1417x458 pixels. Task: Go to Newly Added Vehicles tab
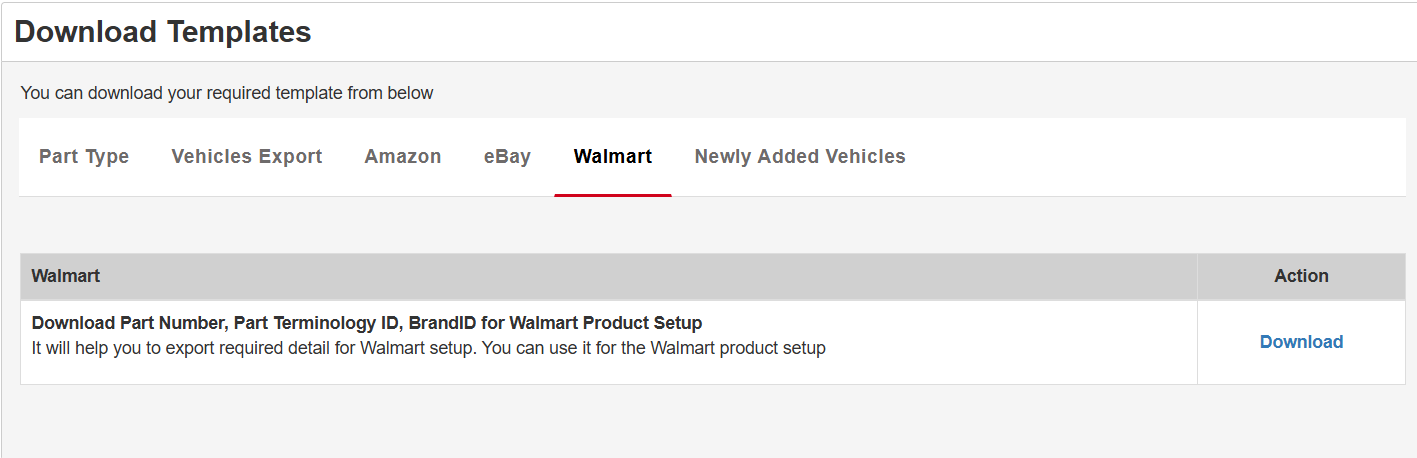point(800,157)
